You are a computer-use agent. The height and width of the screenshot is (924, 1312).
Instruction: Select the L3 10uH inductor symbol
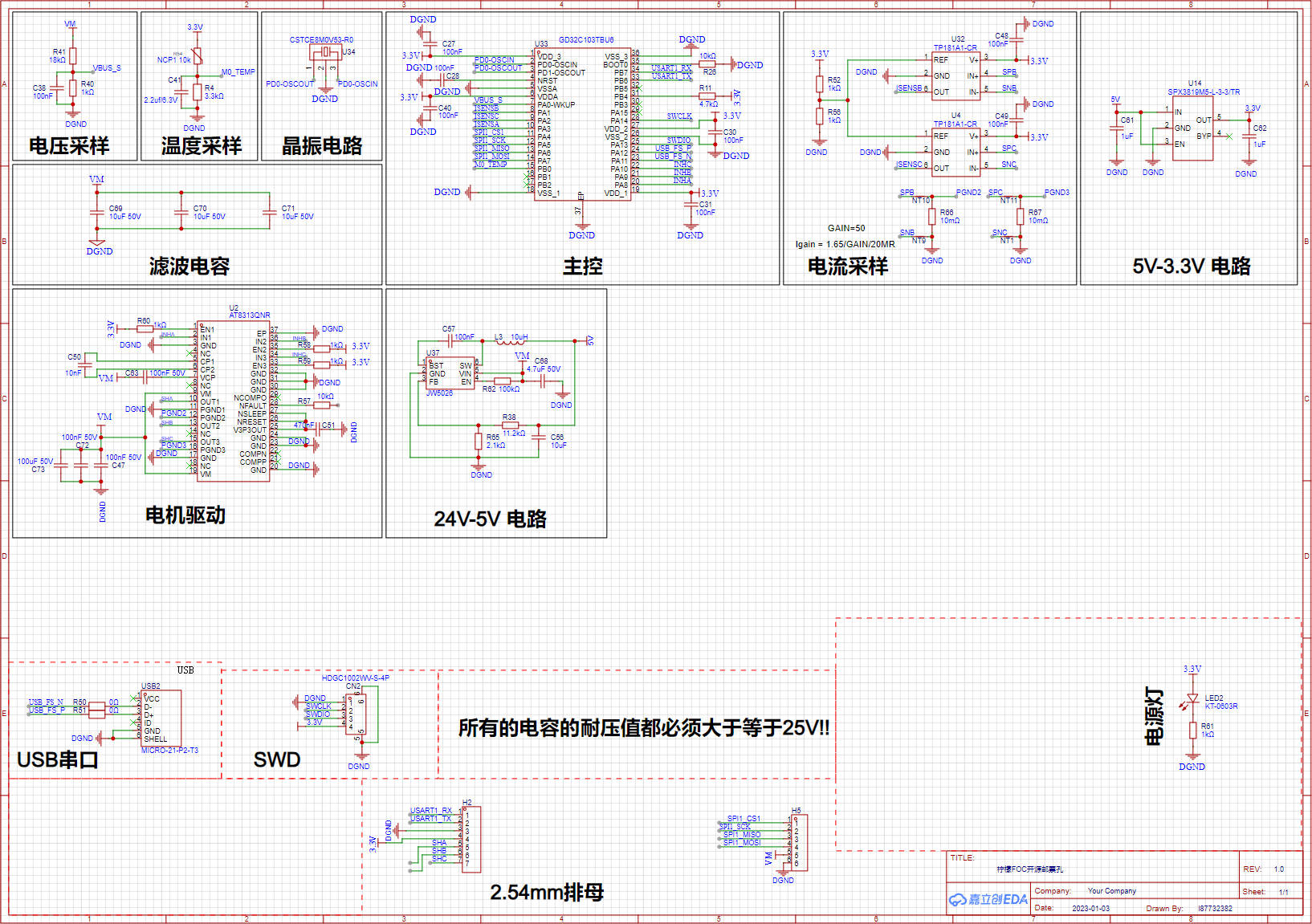509,342
